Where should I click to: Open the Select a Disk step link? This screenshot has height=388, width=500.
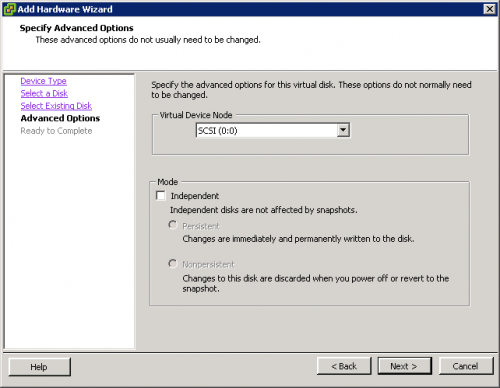[44, 93]
